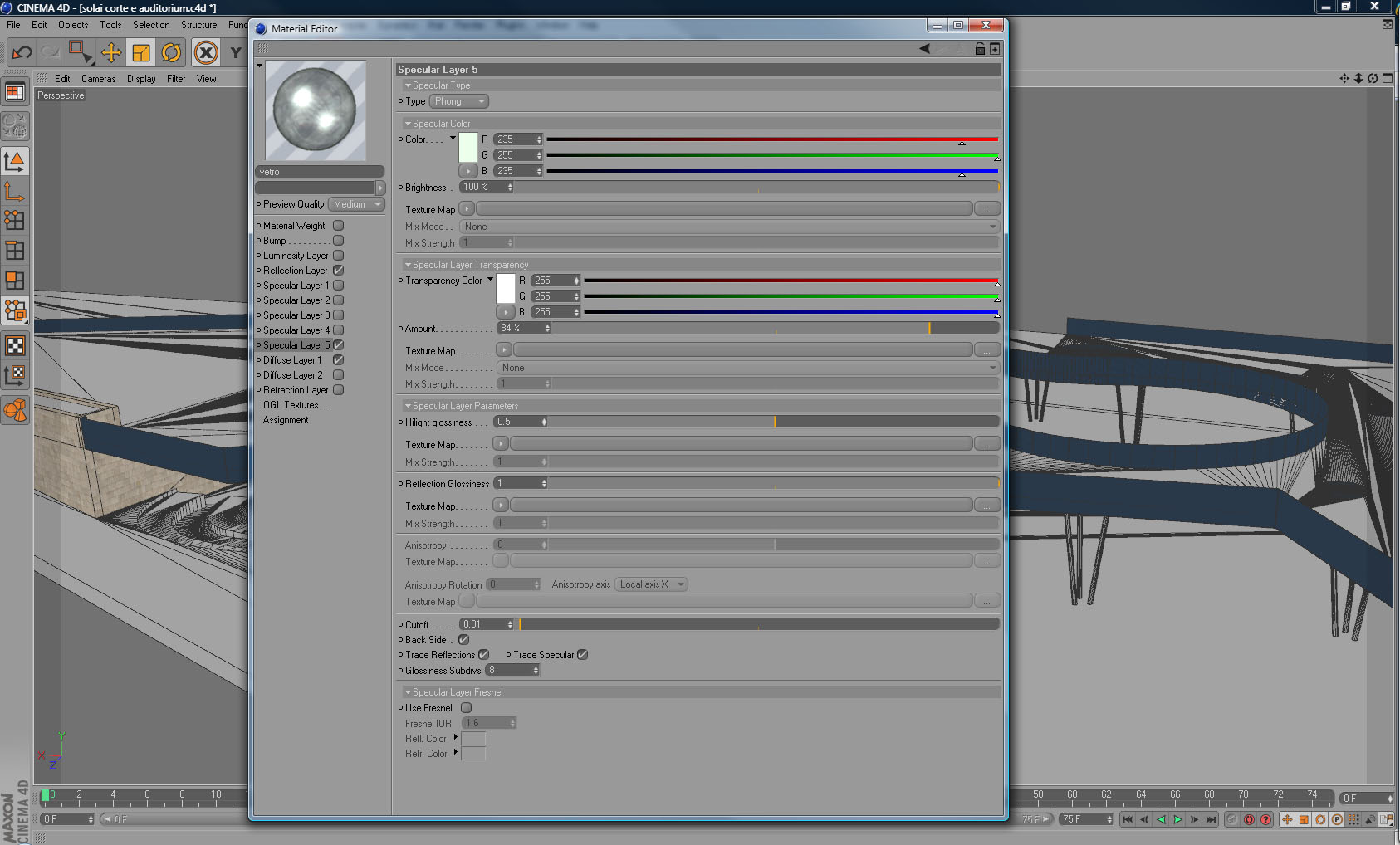1400x845 pixels.
Task: Enable the Bump channel checkbox
Action: 338,241
